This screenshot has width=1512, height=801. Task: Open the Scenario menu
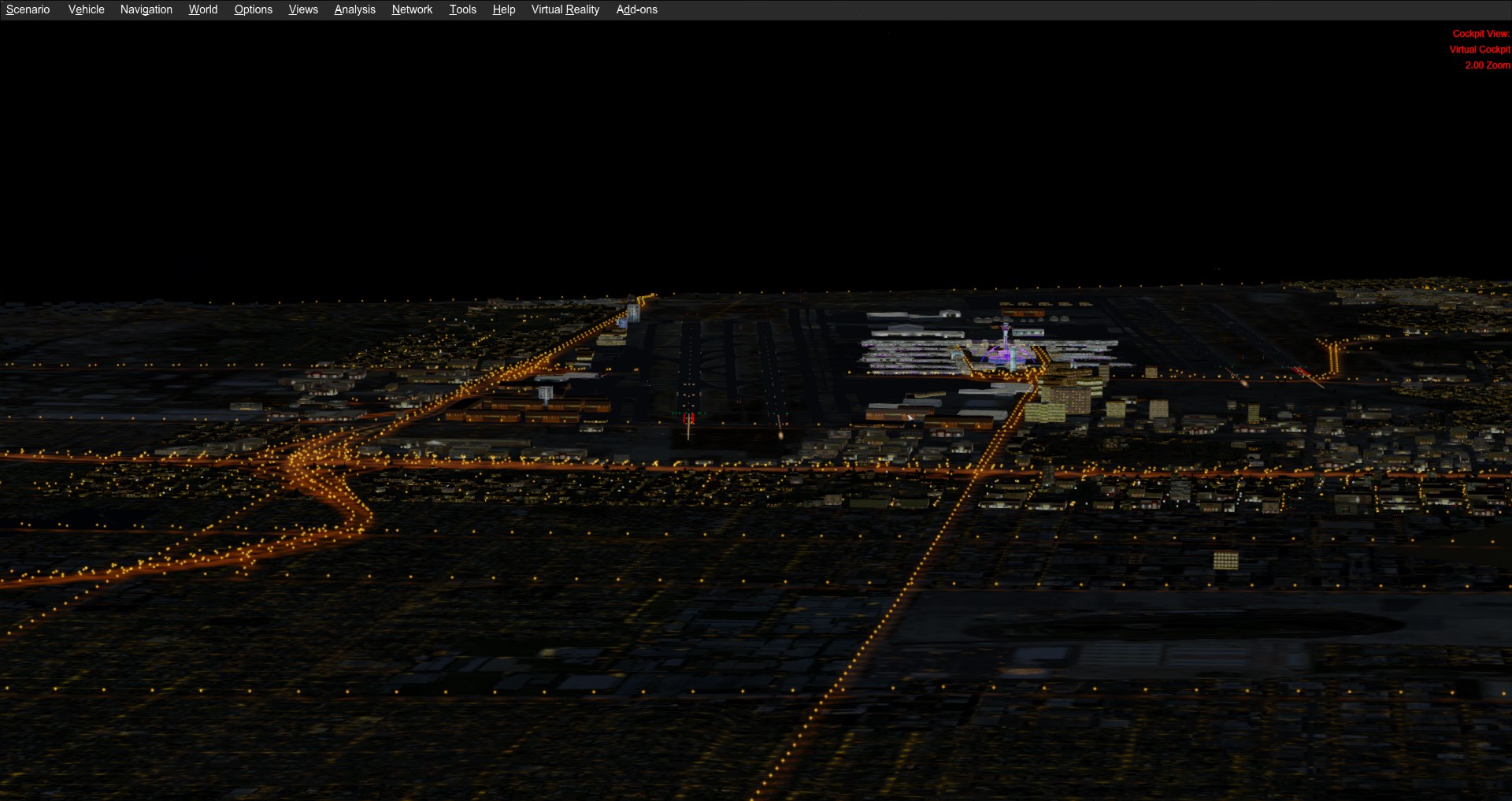point(28,9)
